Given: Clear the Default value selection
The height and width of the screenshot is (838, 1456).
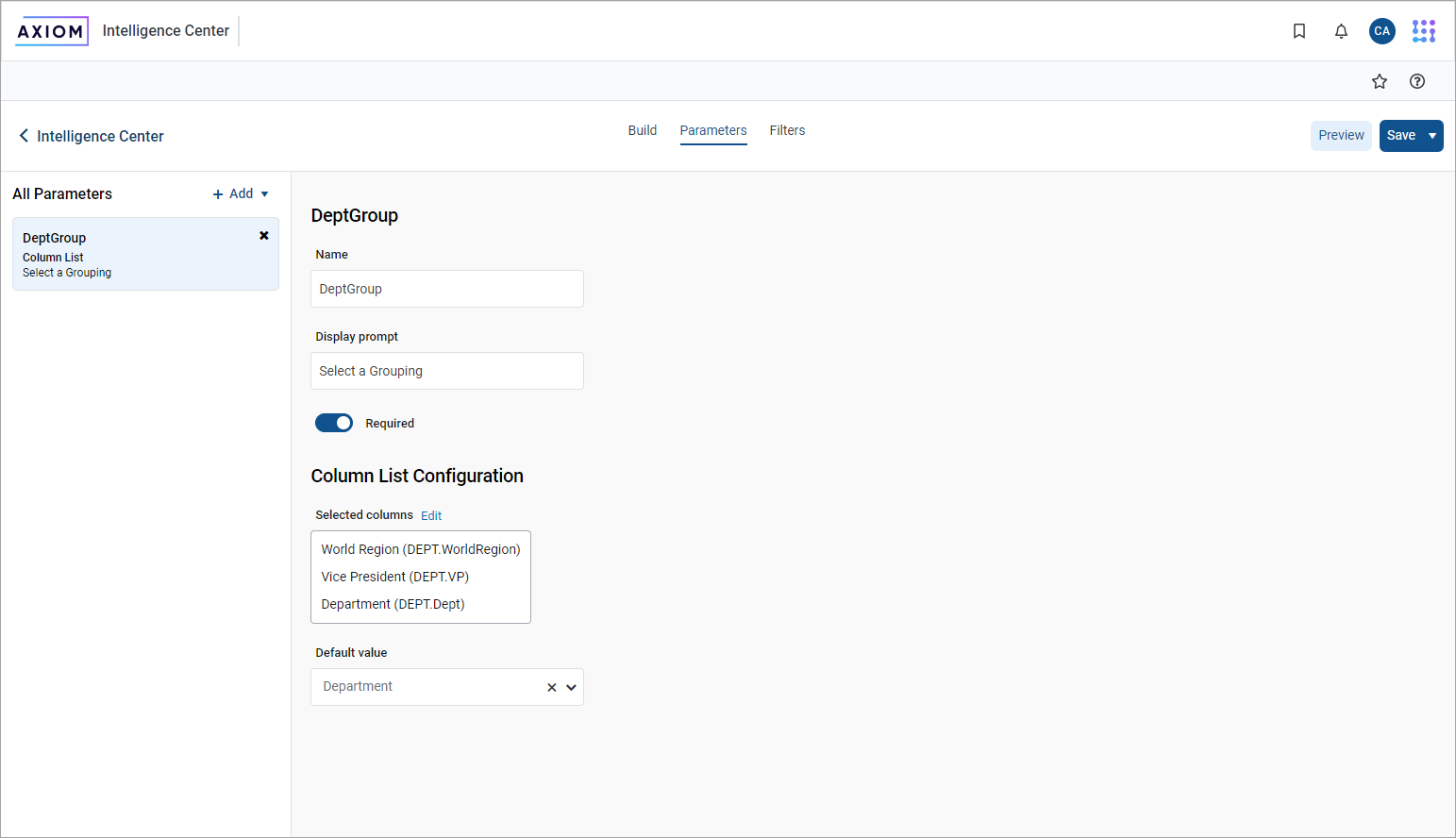Looking at the screenshot, I should 552,687.
